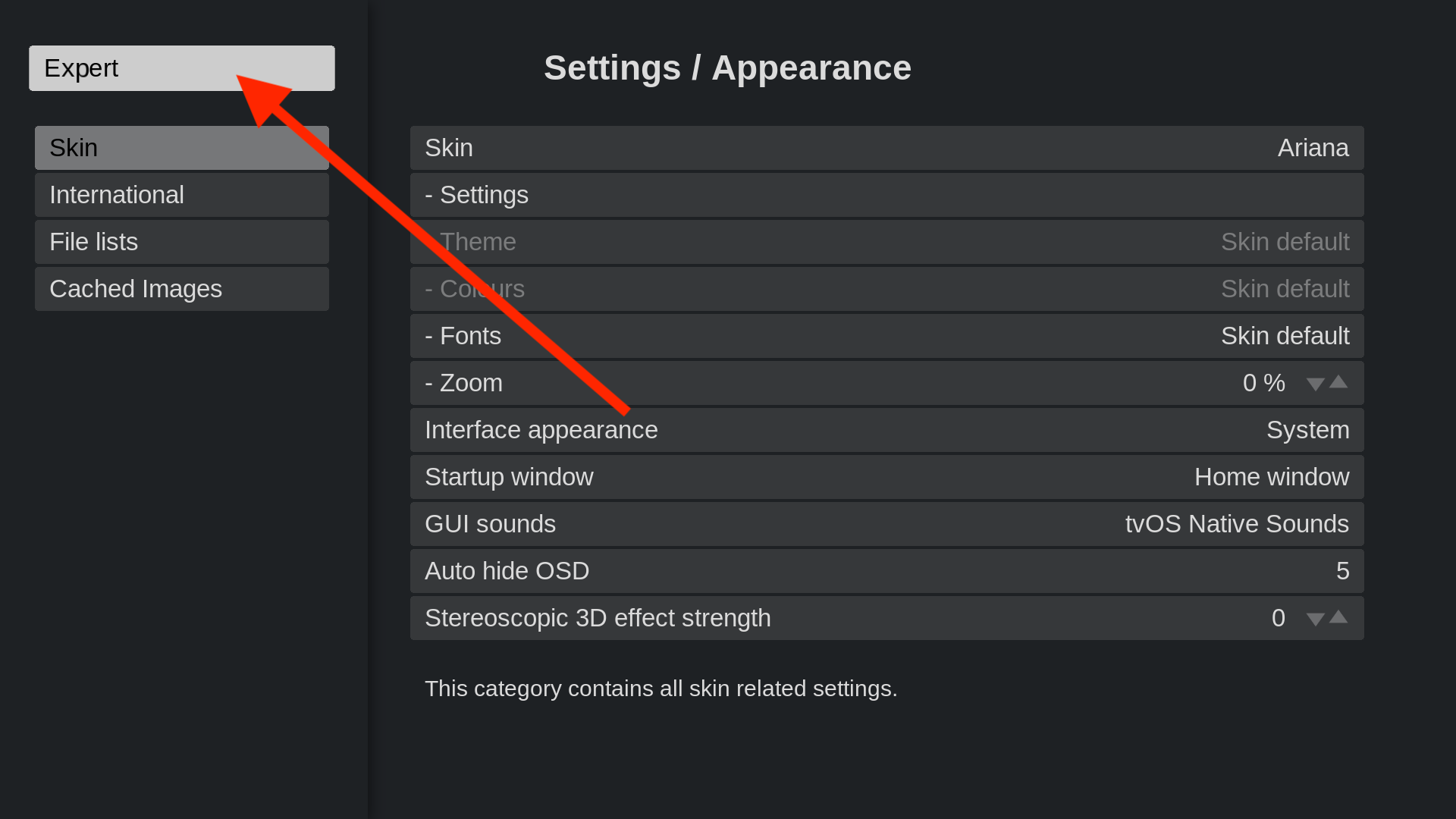Edit the Auto hide OSD value
Image resolution: width=1456 pixels, height=819 pixels.
click(x=886, y=571)
